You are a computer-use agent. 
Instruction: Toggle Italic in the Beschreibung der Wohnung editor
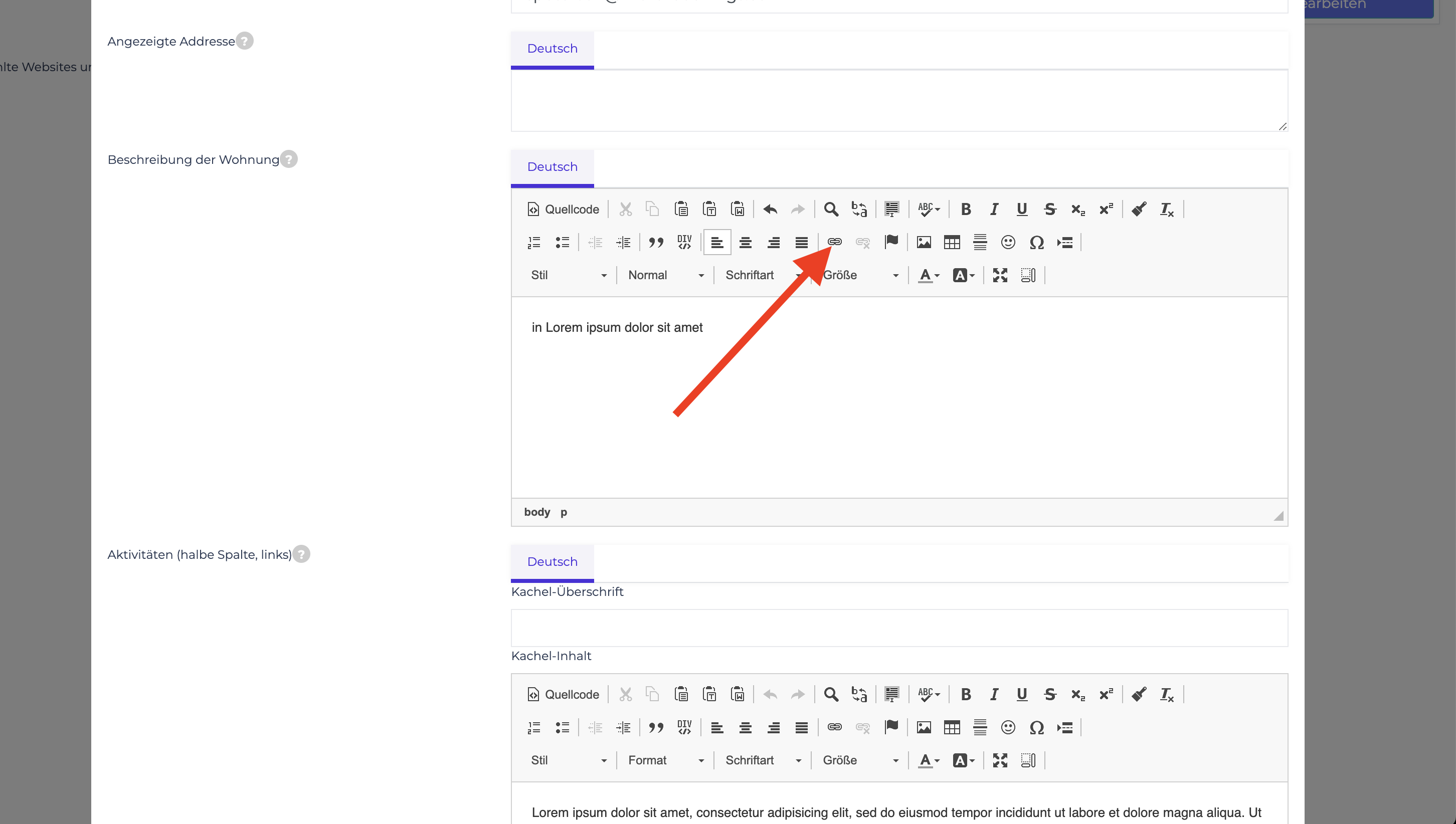[x=994, y=210]
